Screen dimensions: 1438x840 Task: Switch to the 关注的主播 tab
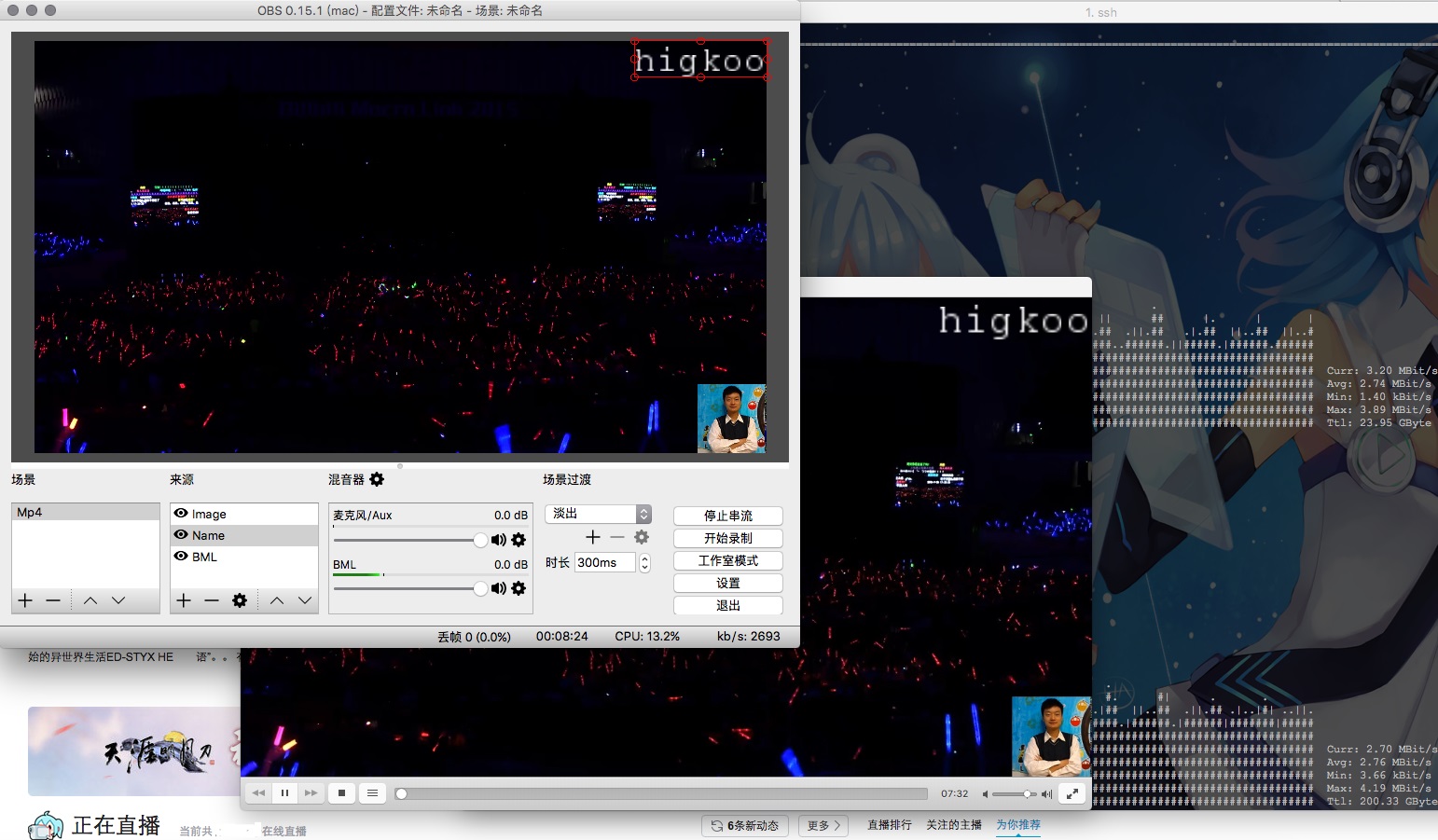pyautogui.click(x=954, y=825)
